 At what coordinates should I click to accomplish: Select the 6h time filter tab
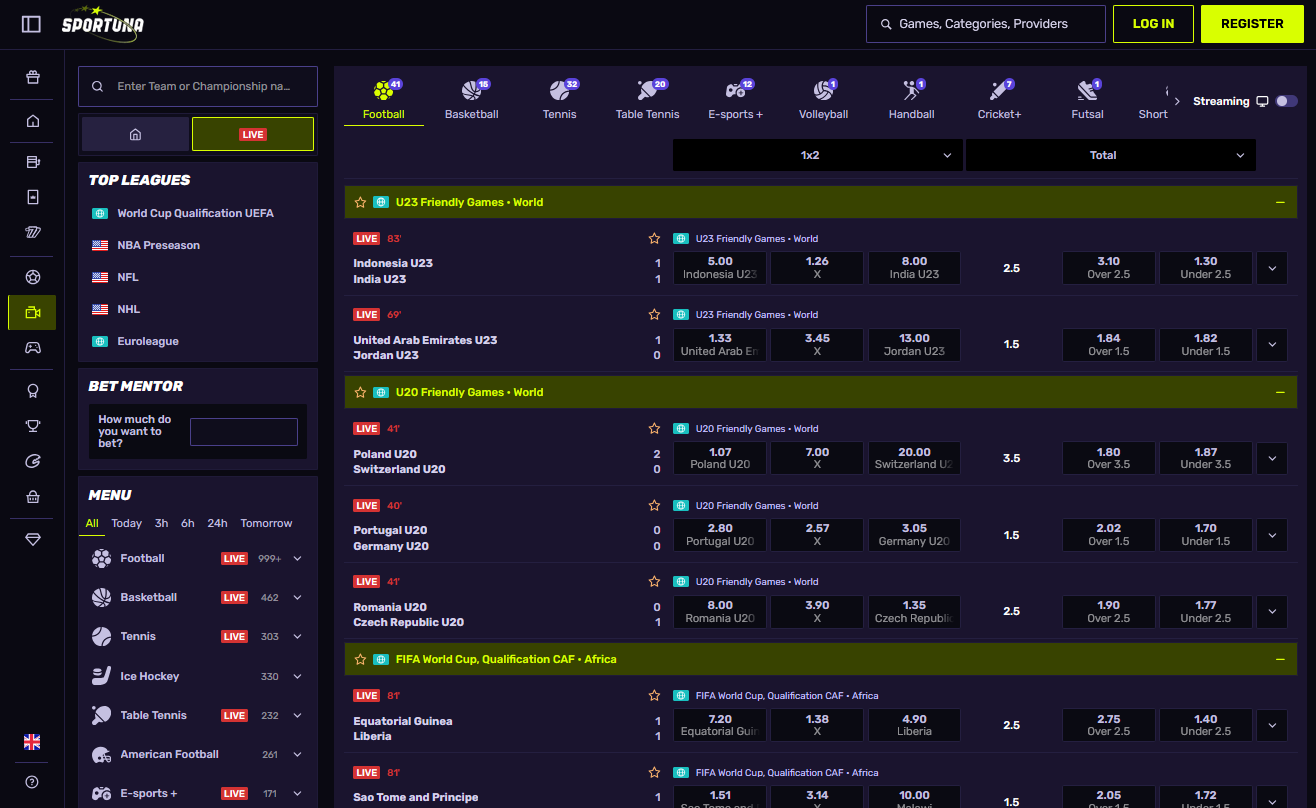(188, 523)
